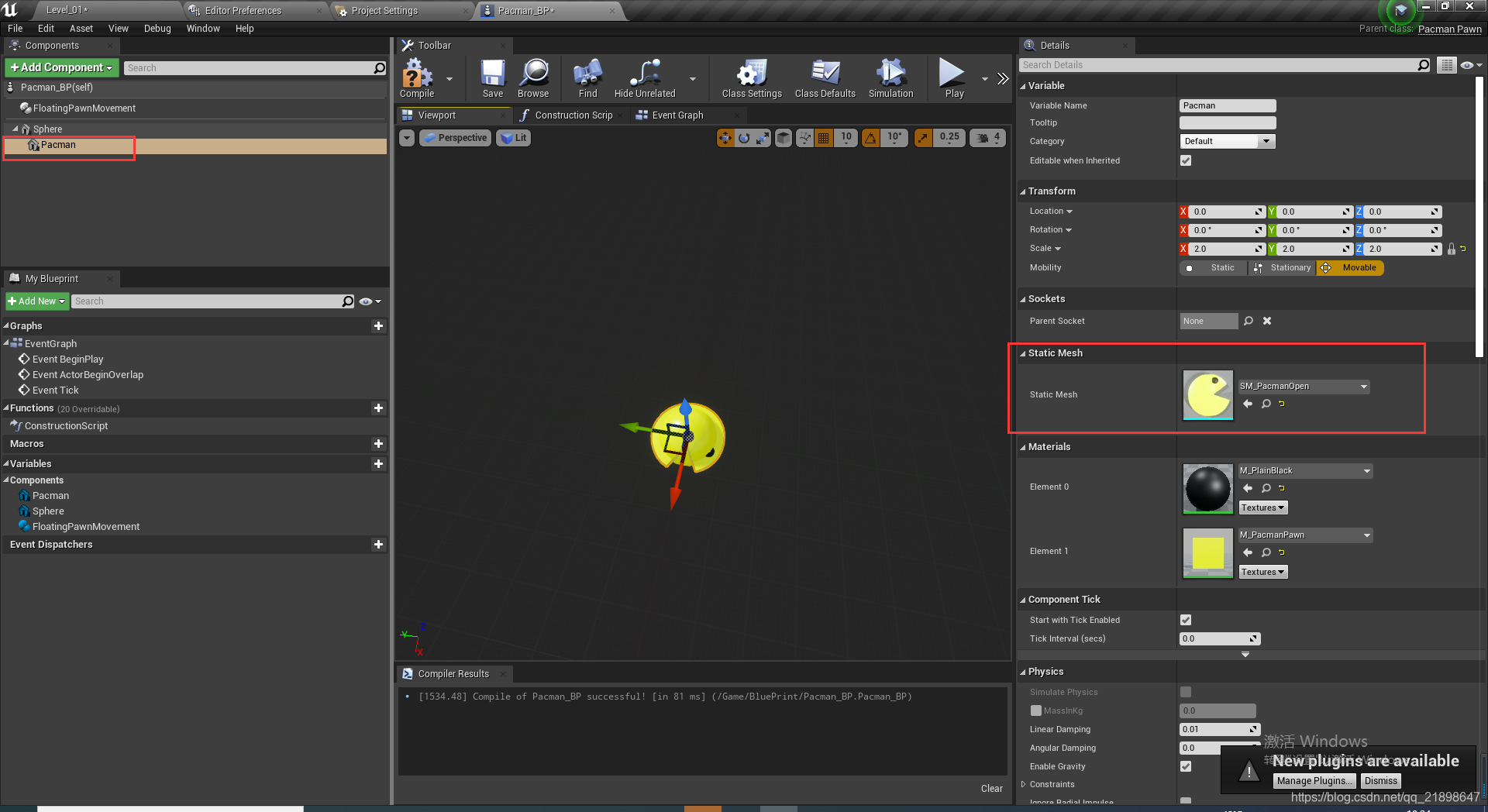Clear Parent Socket with X icon
The image size is (1488, 812).
pos(1267,321)
